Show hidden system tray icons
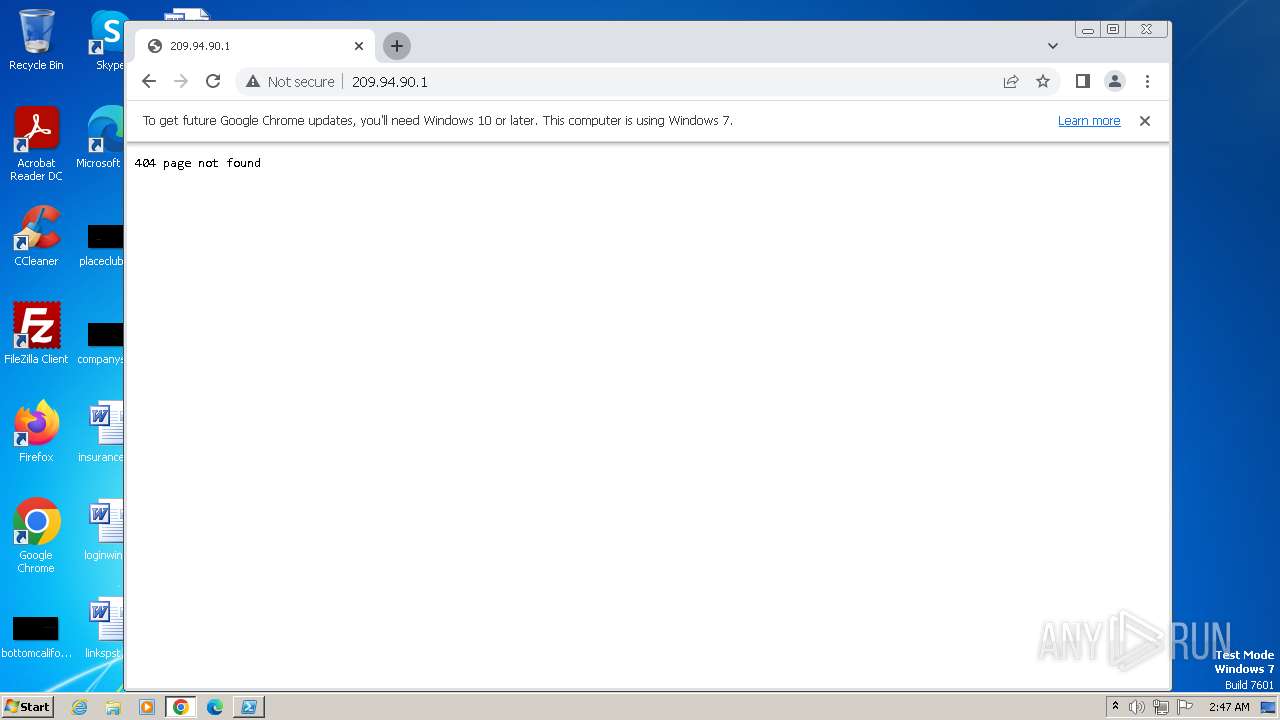 (1116, 707)
